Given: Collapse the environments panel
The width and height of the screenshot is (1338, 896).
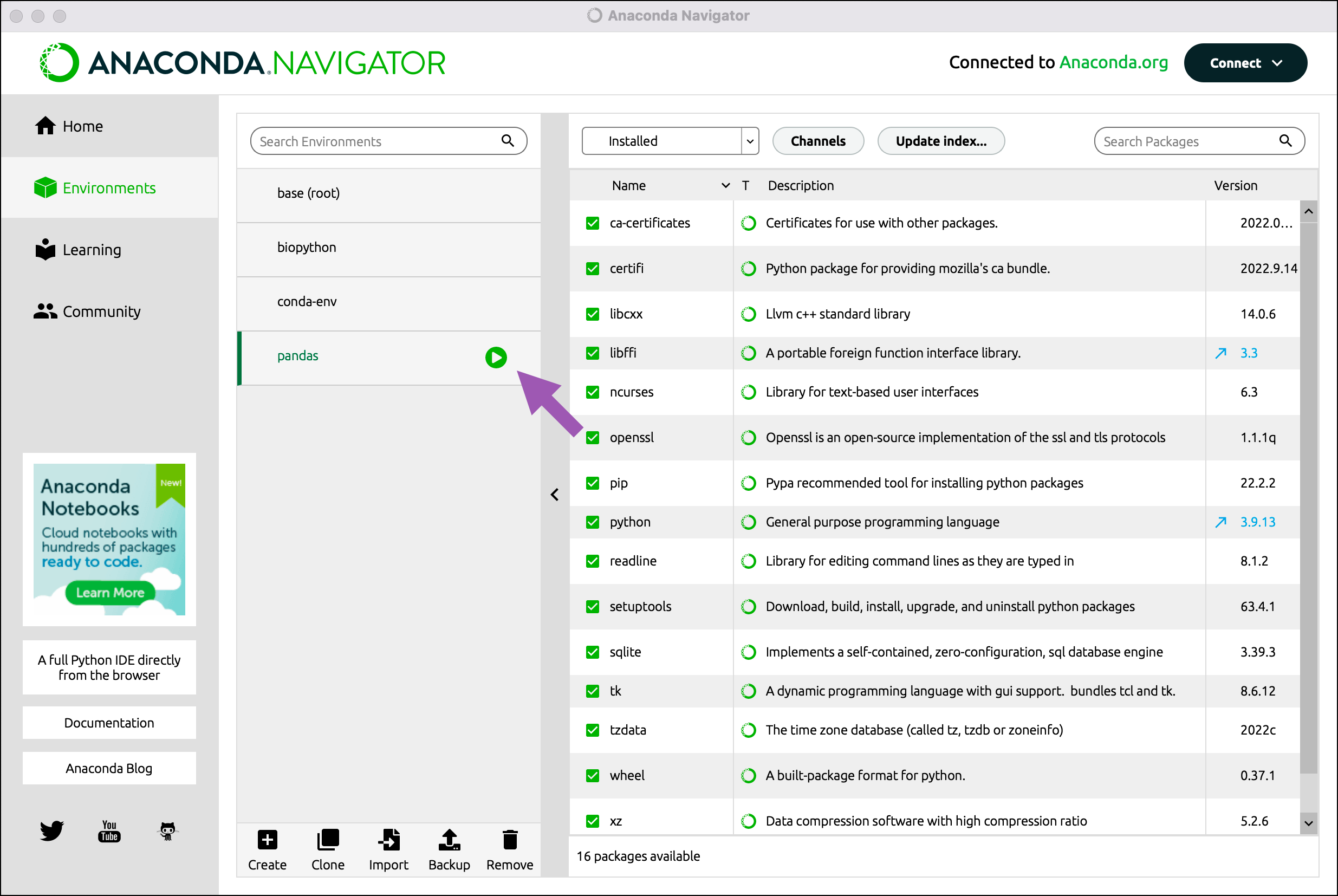Looking at the screenshot, I should (x=554, y=494).
